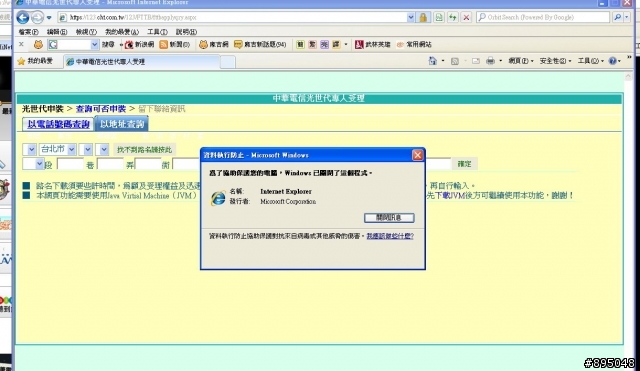The width and height of the screenshot is (640, 371).
Task: Click the Home icon in command bar
Action: click(432, 61)
